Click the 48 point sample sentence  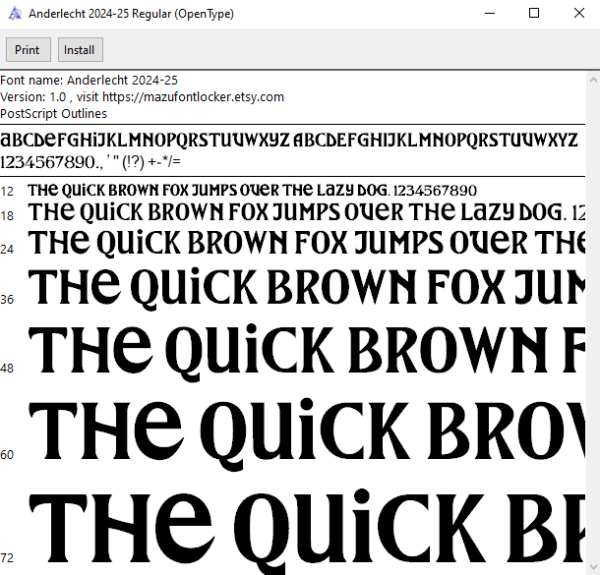point(307,352)
